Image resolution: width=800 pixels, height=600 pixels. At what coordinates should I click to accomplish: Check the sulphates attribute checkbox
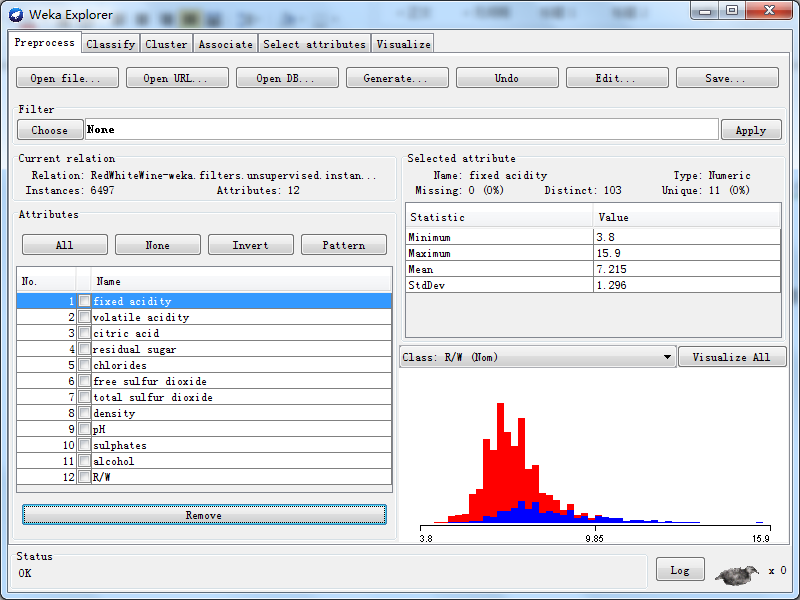pos(85,445)
